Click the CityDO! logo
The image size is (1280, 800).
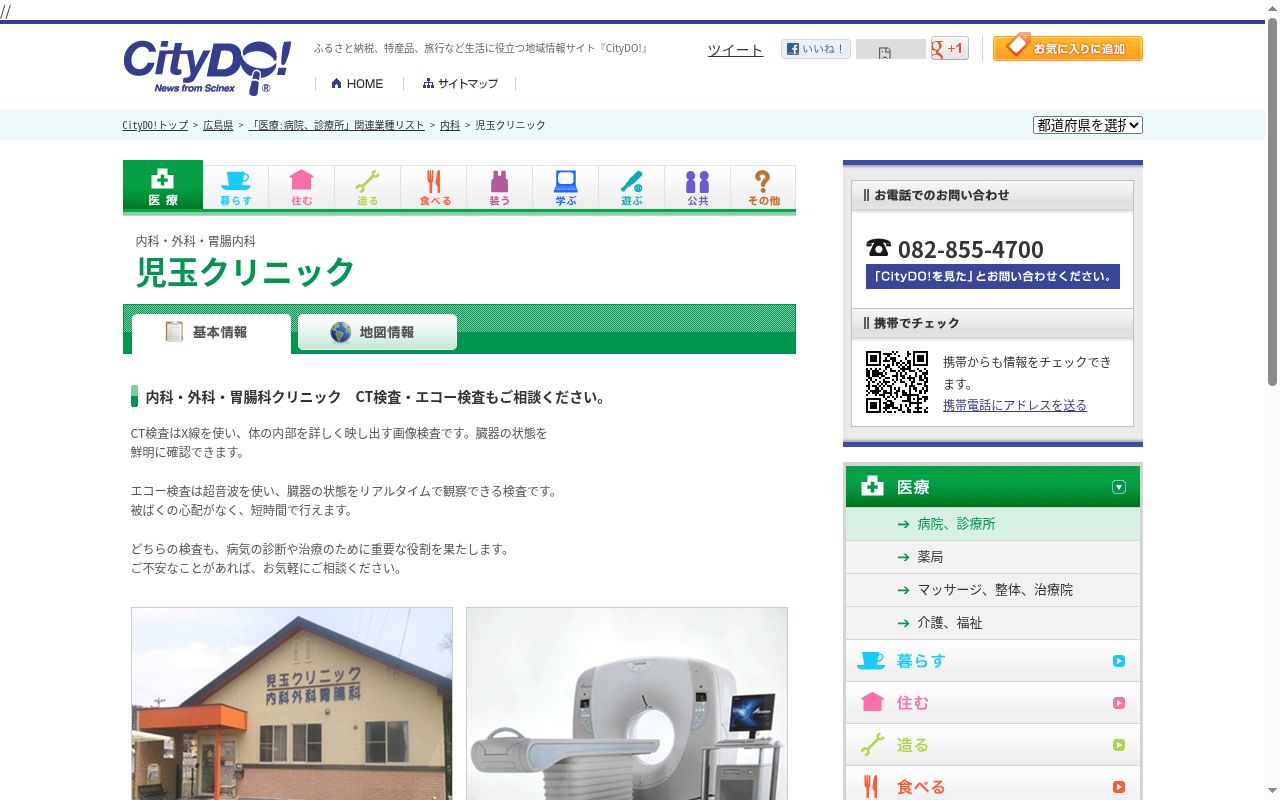pyautogui.click(x=207, y=67)
